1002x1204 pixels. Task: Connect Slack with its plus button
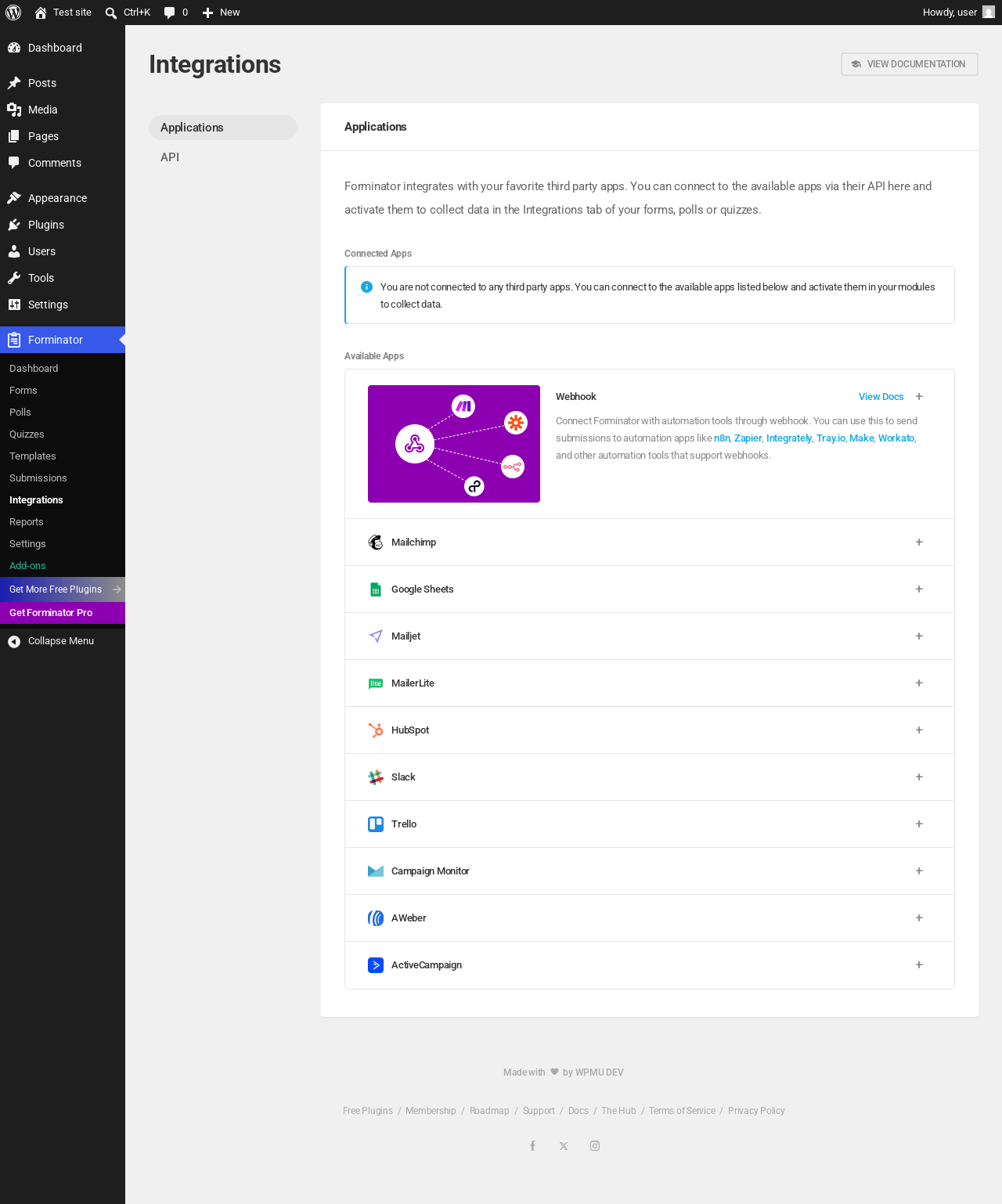point(919,777)
